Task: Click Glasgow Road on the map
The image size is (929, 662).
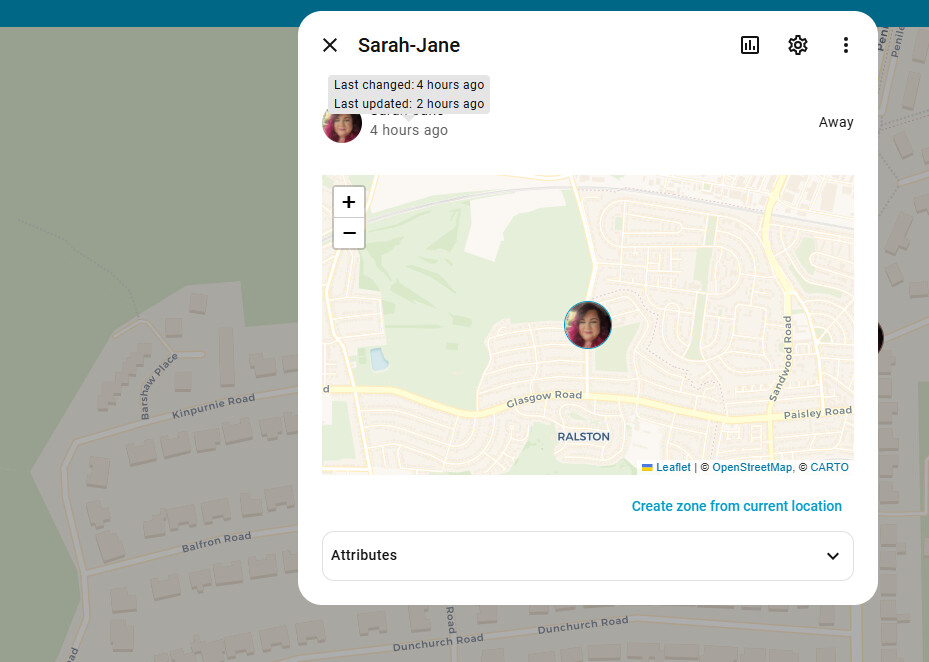Action: (544, 398)
